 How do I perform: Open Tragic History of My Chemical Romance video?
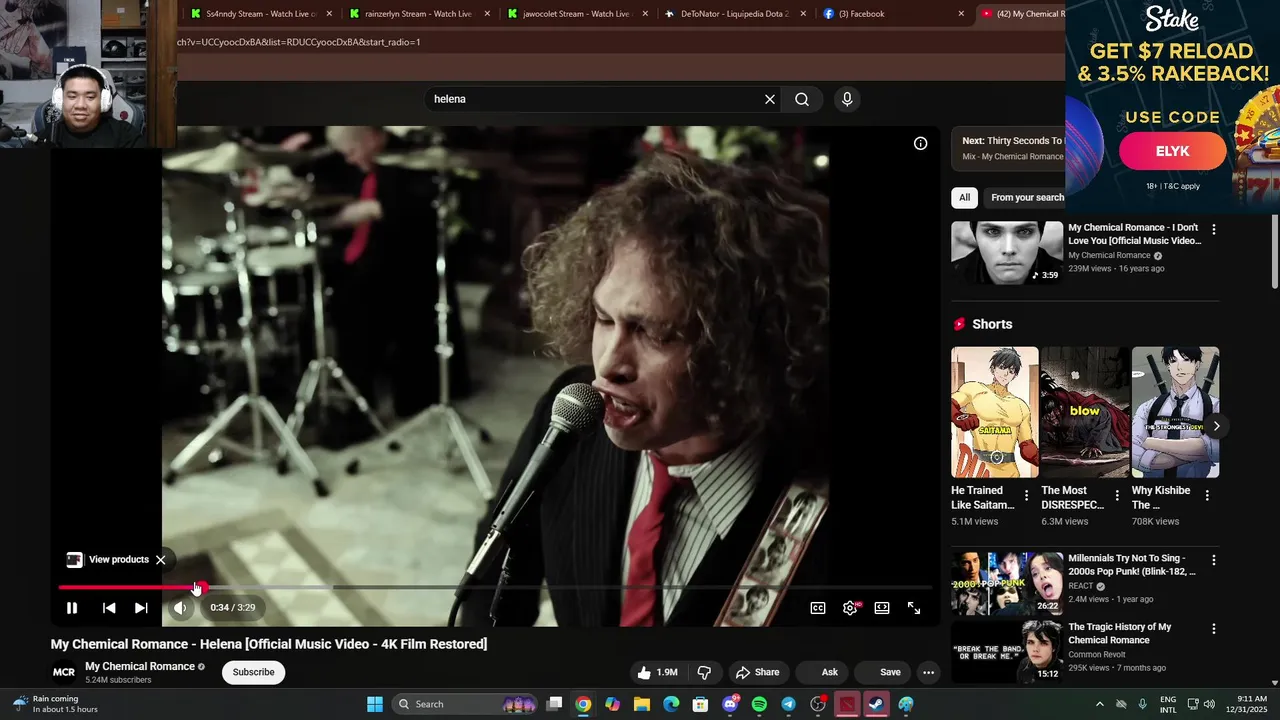coord(1007,652)
